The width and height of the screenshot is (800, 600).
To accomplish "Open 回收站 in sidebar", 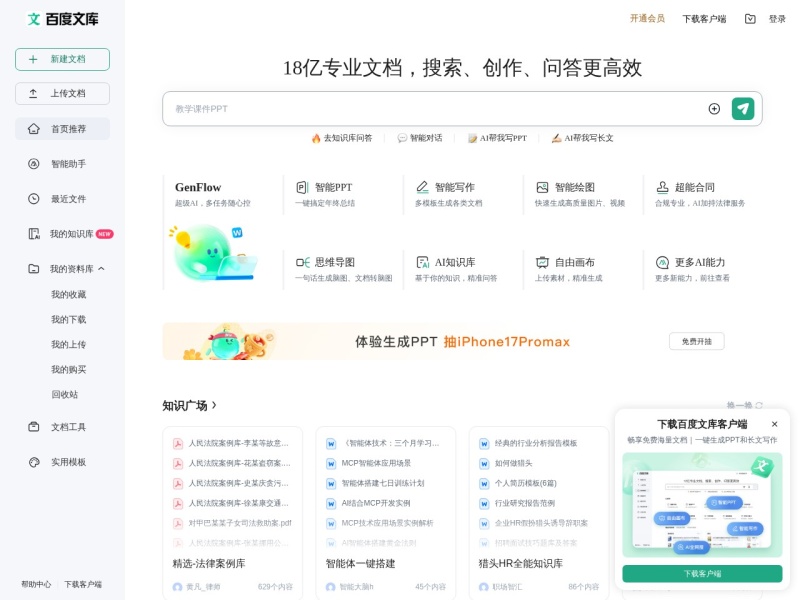I will (65, 394).
